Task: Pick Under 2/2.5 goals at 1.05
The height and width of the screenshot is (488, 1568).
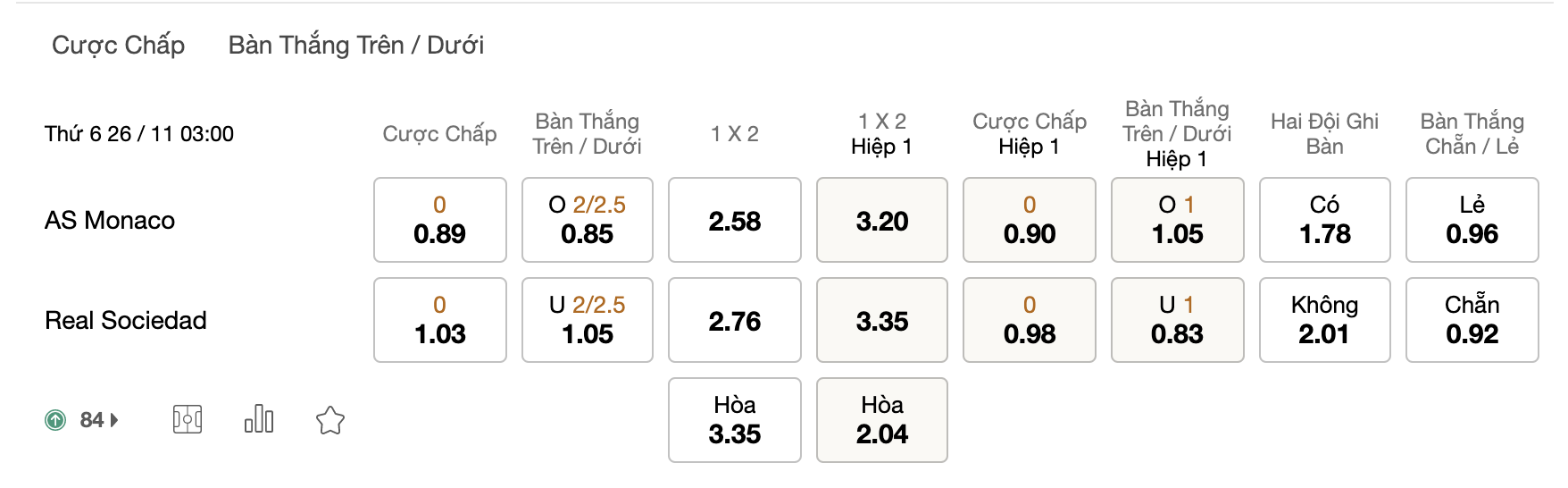Action: tap(588, 320)
